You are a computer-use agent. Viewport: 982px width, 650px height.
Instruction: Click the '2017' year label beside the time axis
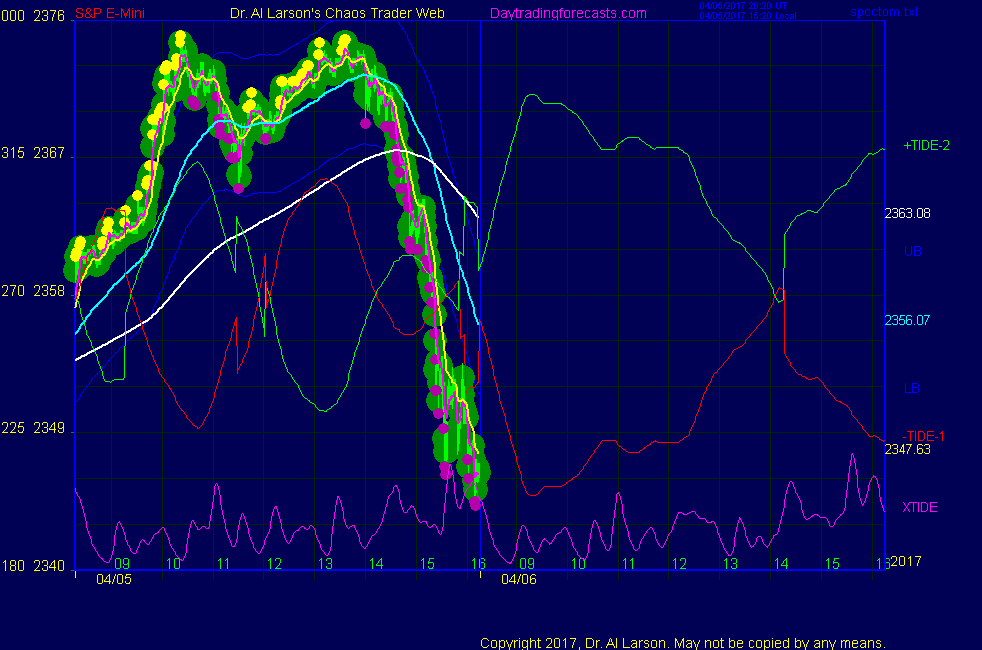point(906,561)
